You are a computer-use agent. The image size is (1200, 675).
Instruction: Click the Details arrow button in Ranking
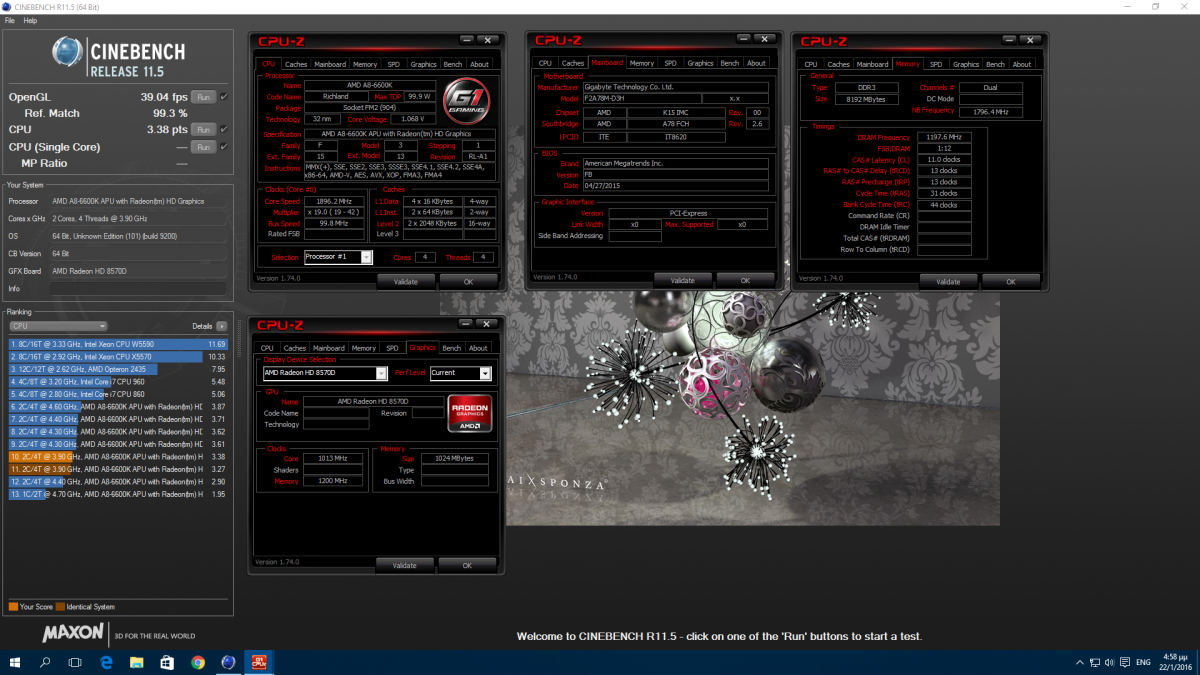coord(221,326)
